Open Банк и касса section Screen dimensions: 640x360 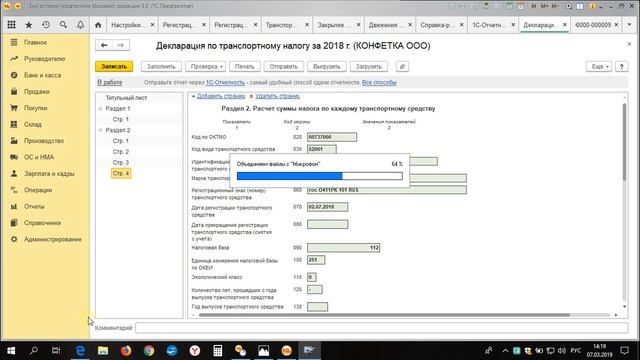[42, 75]
